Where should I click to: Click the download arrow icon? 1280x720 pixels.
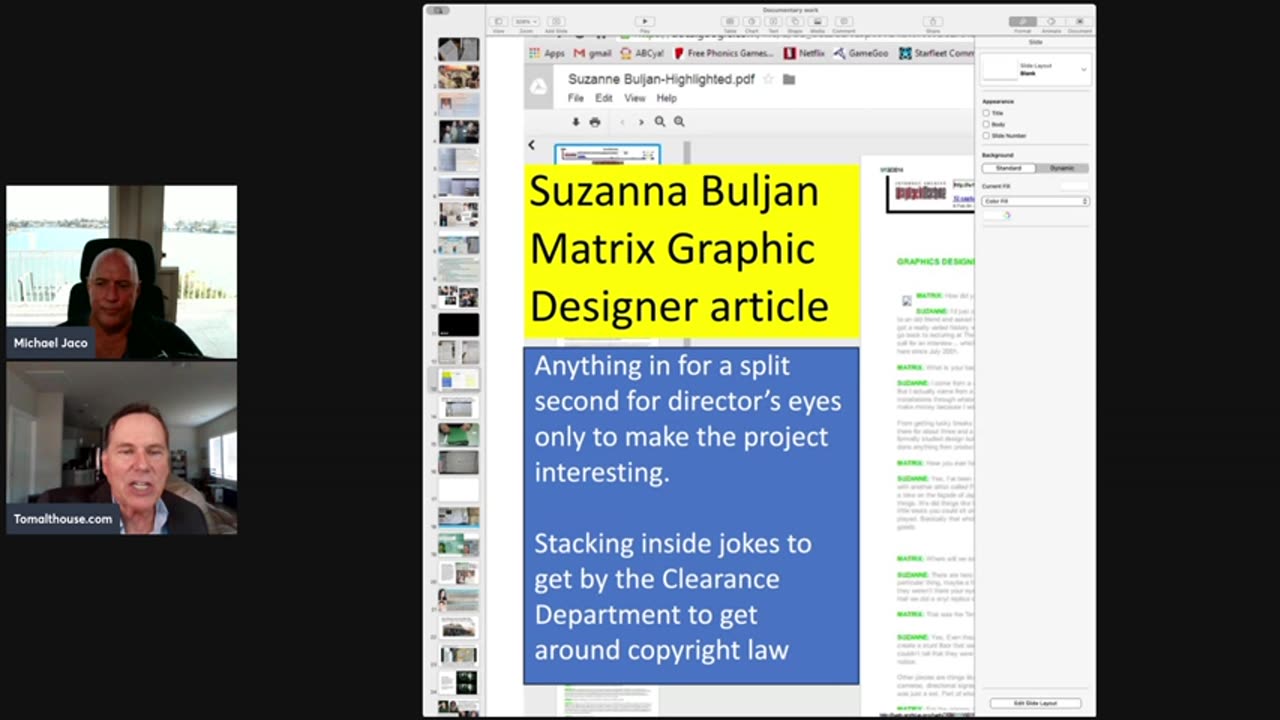(x=576, y=122)
